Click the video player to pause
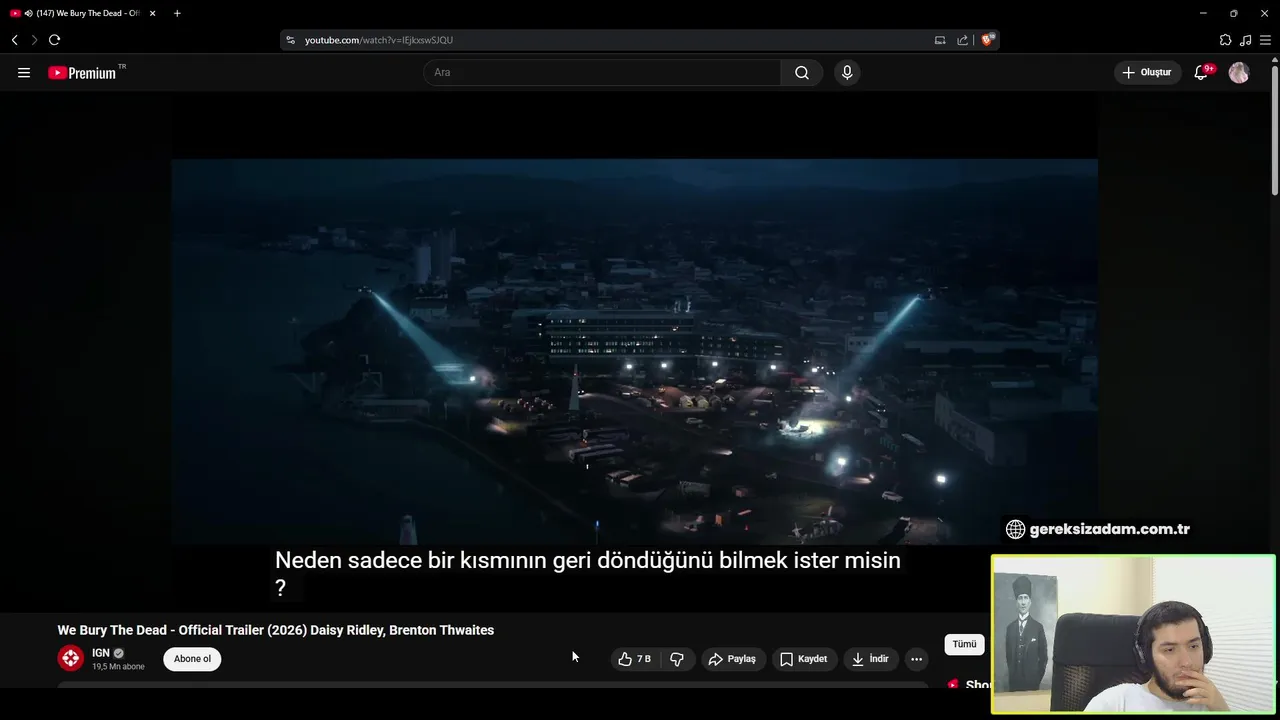The height and width of the screenshot is (720, 1280). click(x=634, y=351)
